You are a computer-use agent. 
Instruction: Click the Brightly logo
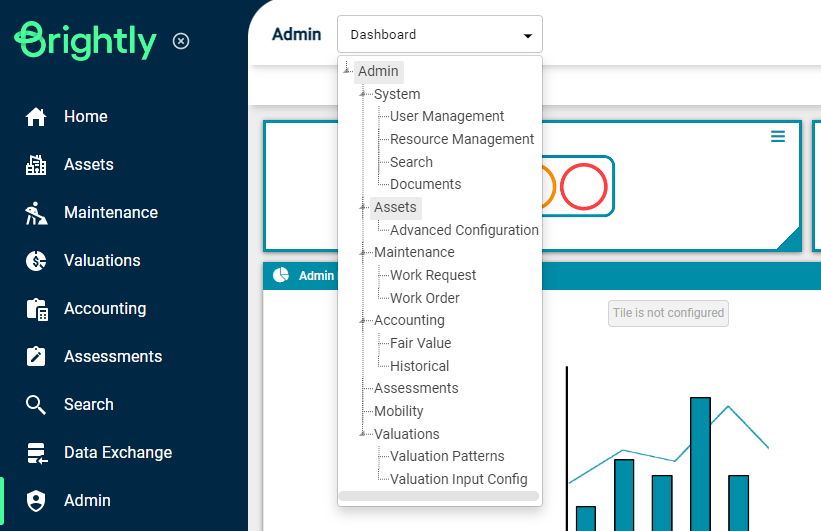click(x=85, y=41)
